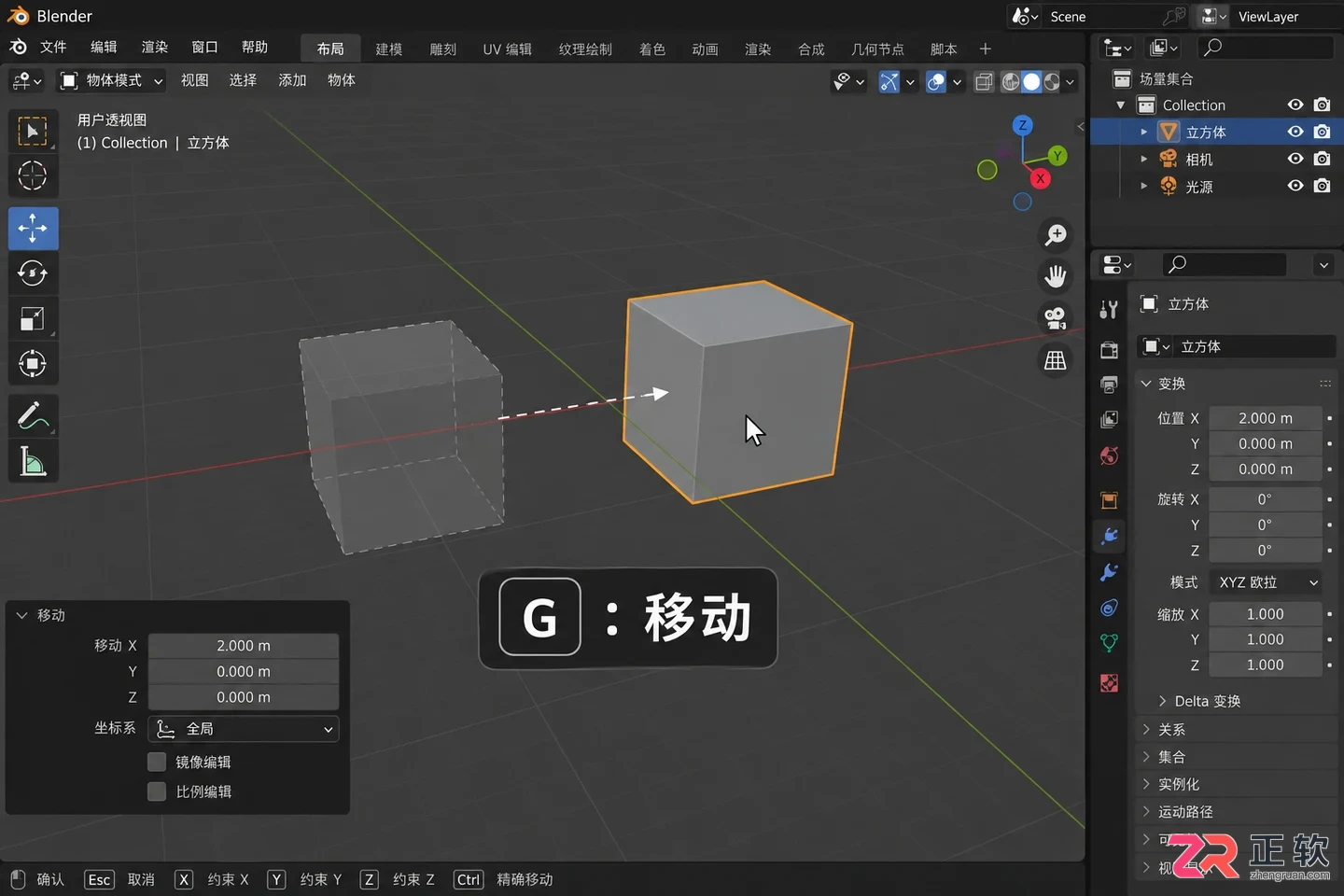Open the 选择 viewport menu
This screenshot has height=896, width=1344.
coord(243,80)
